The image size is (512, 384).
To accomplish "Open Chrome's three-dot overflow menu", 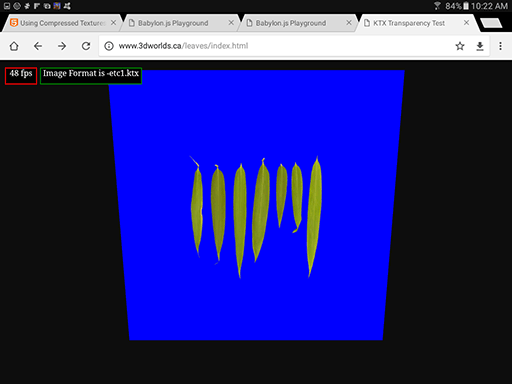I will (500, 46).
